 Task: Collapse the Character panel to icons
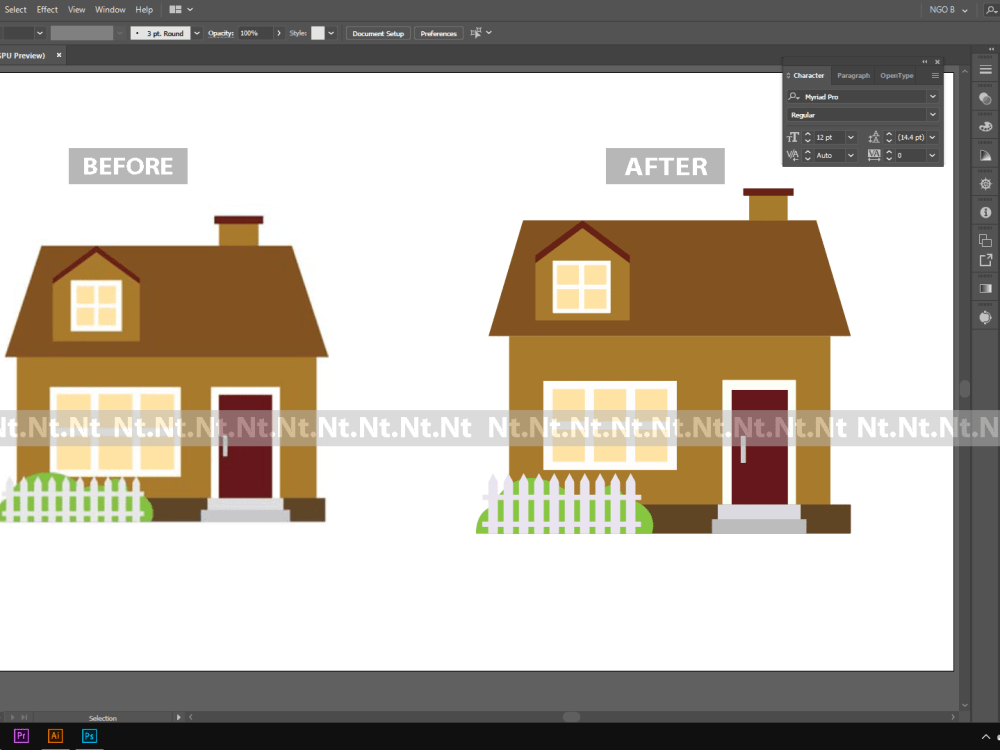(924, 61)
